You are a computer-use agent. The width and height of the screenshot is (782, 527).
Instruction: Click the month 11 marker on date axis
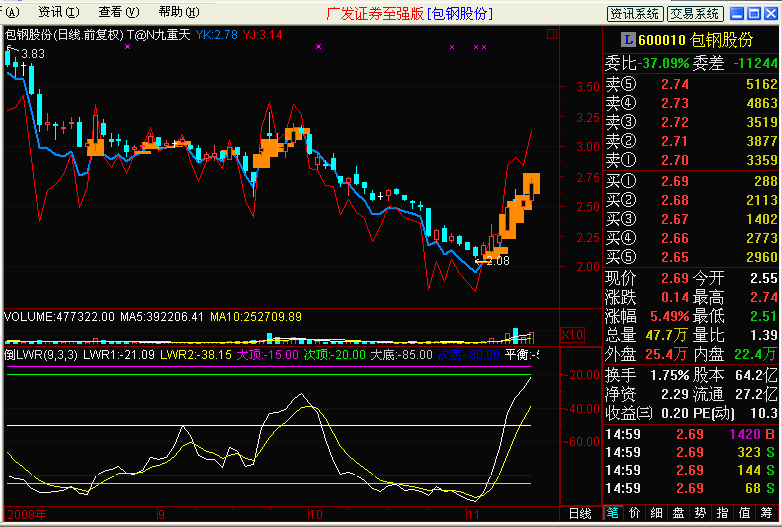pyautogui.click(x=473, y=515)
